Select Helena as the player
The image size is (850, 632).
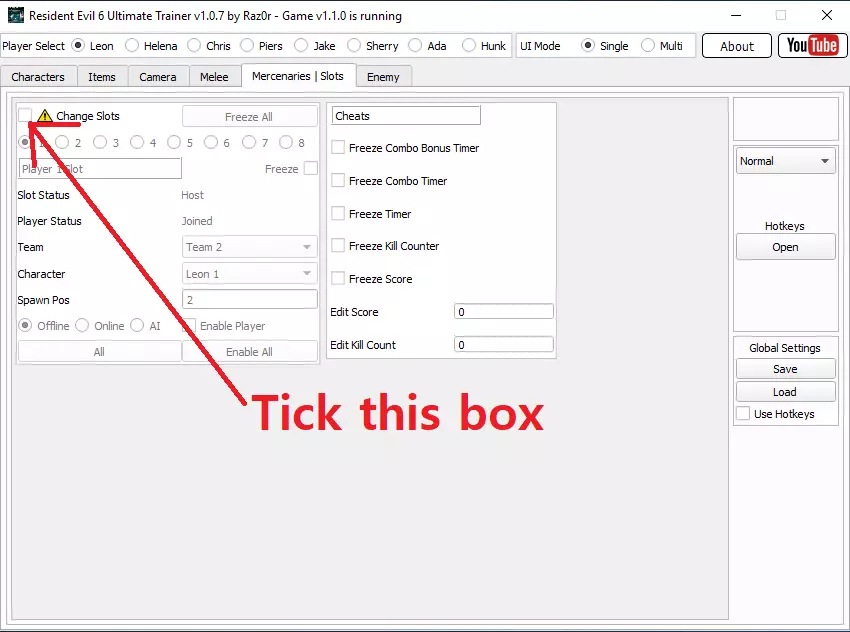[x=132, y=46]
